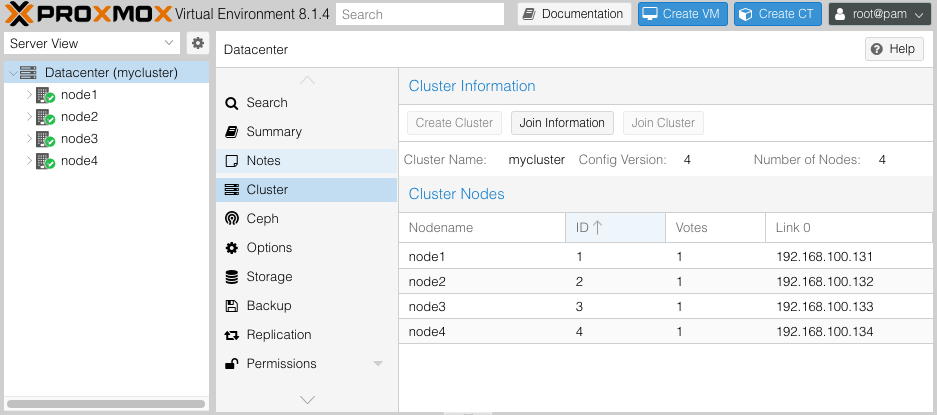Click the Replication arrows icon
The image size is (937, 415).
(231, 335)
